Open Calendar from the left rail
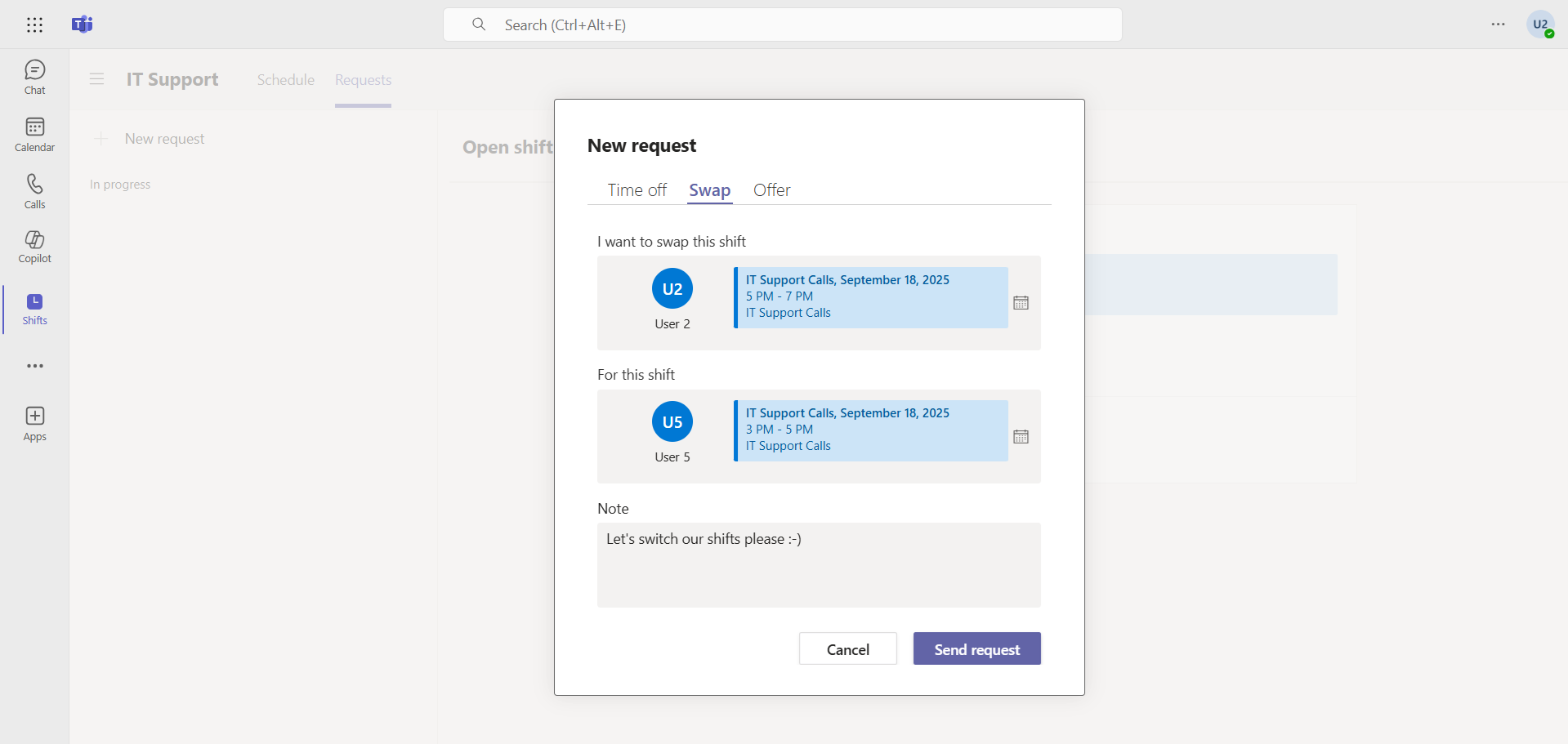 [34, 135]
